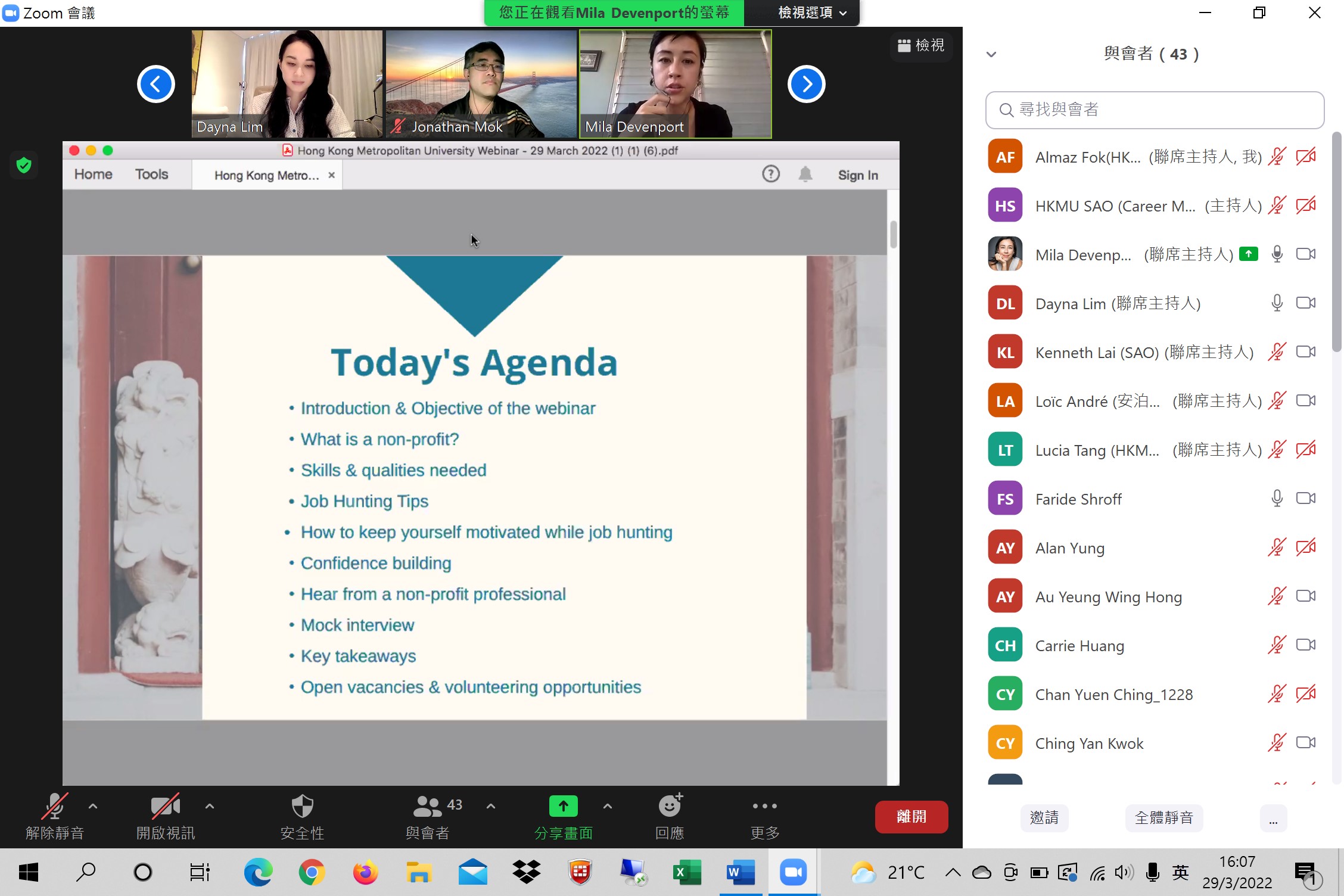Select Mila Devenport video thumbnail
1344x896 pixels.
point(676,84)
